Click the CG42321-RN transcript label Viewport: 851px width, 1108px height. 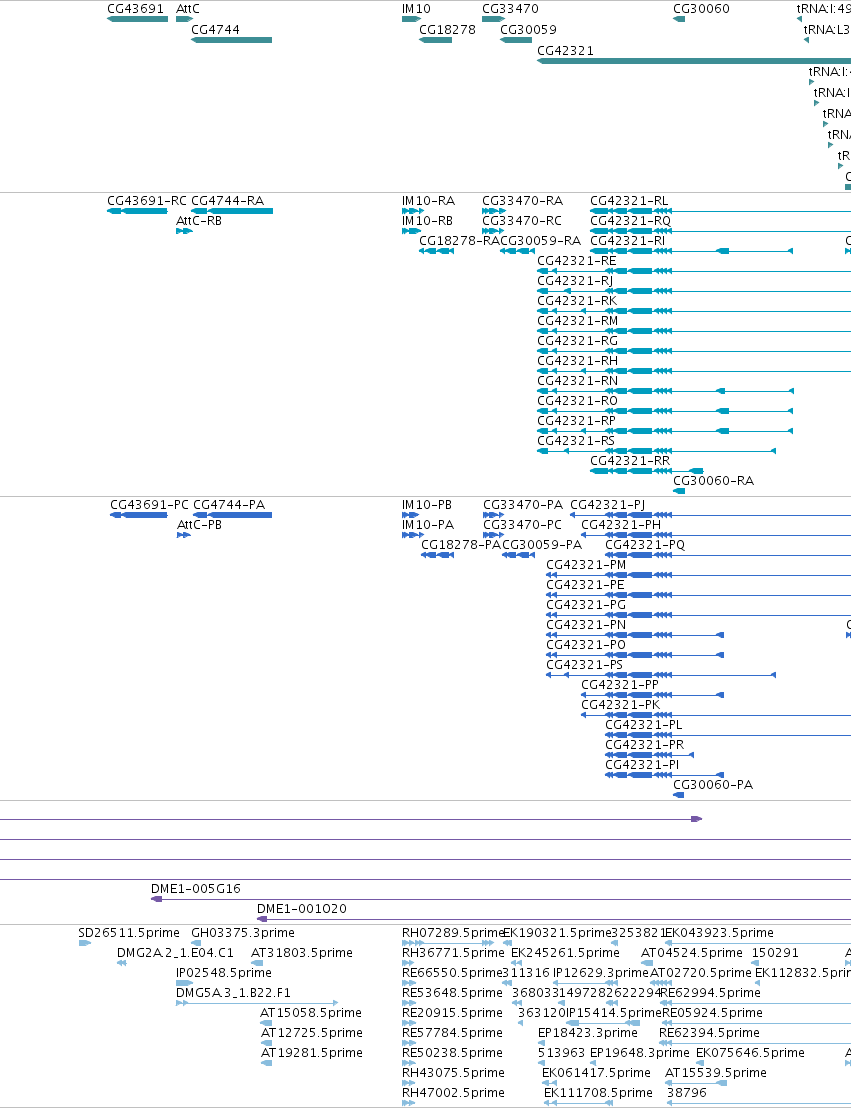click(x=577, y=381)
